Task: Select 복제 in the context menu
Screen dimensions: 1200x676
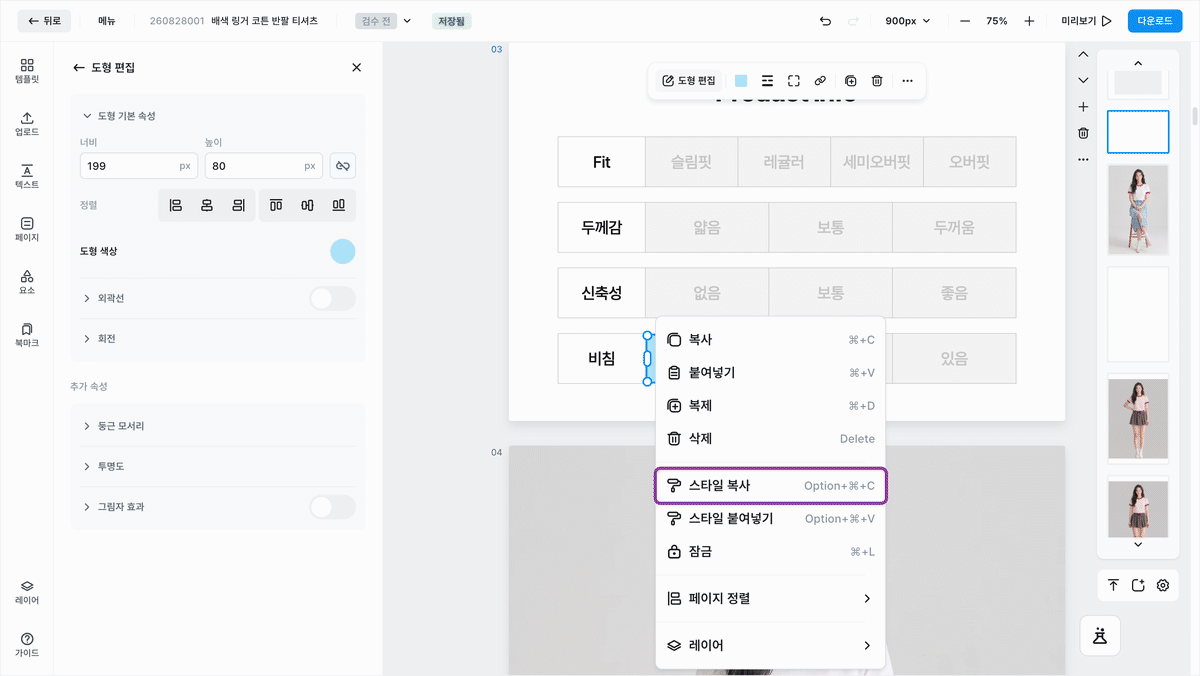Action: tap(770, 406)
